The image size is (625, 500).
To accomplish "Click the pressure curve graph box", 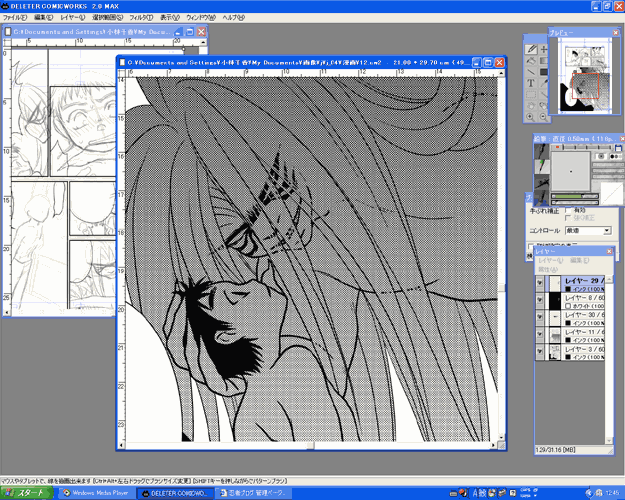I will coord(610,194).
